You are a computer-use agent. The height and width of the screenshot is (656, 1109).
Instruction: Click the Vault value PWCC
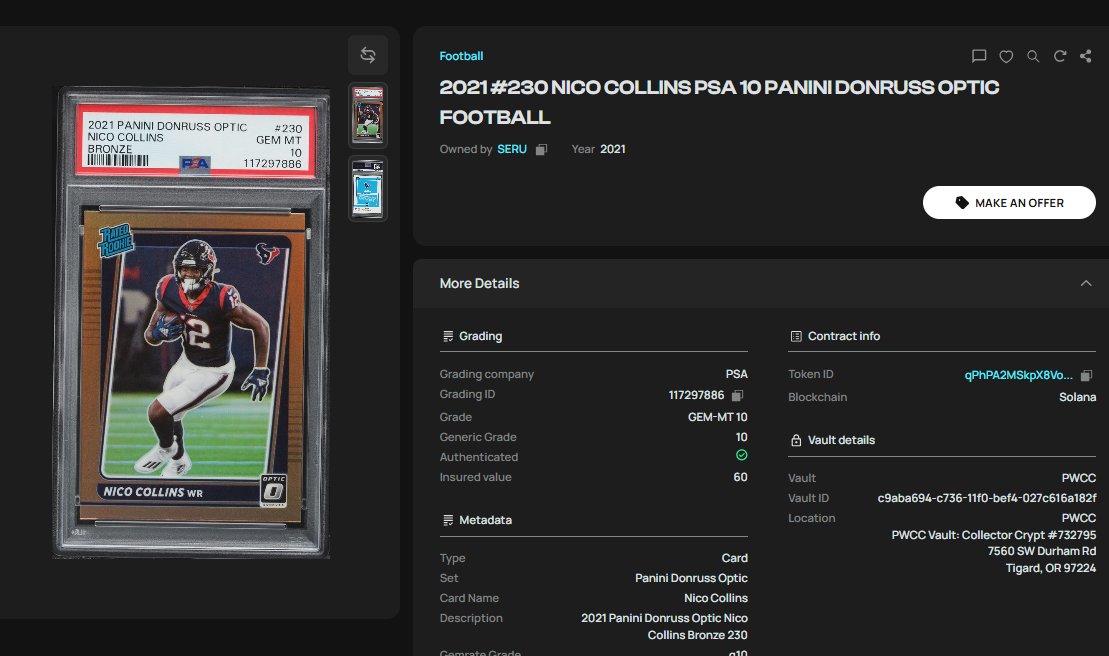coord(1079,479)
